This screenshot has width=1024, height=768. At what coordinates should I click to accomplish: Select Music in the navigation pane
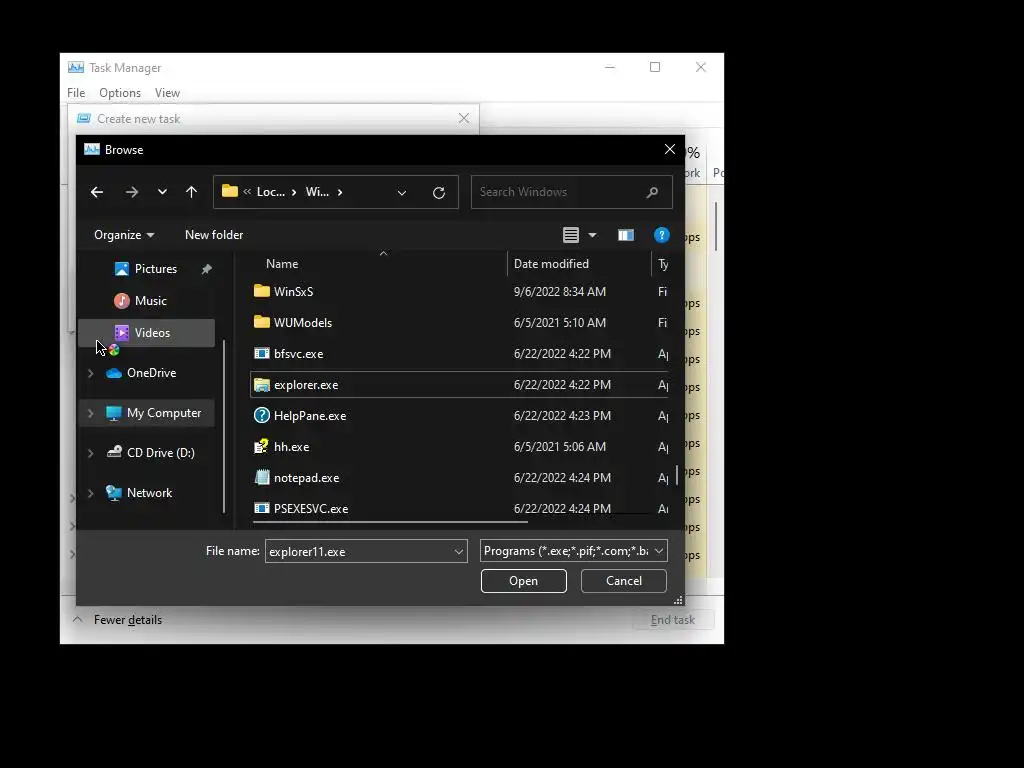click(x=150, y=300)
